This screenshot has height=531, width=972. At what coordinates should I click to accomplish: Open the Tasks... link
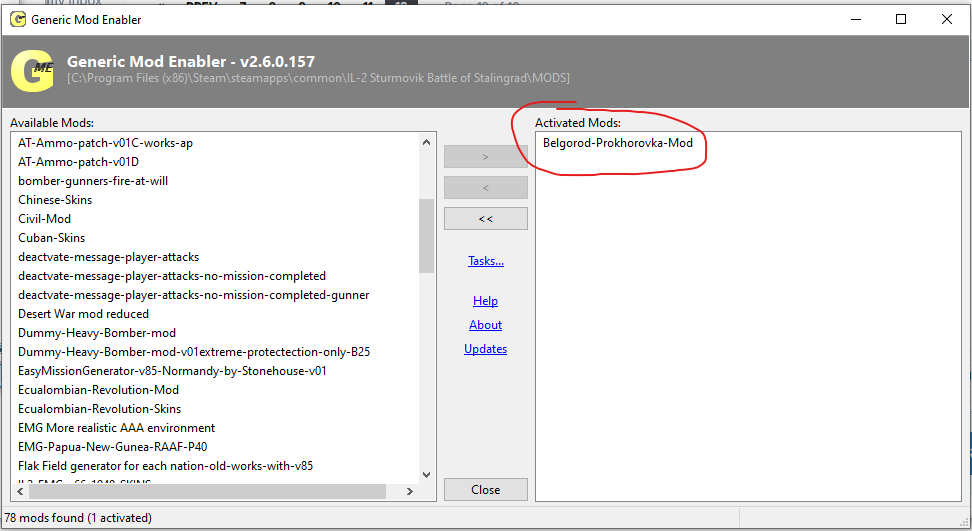click(x=486, y=261)
